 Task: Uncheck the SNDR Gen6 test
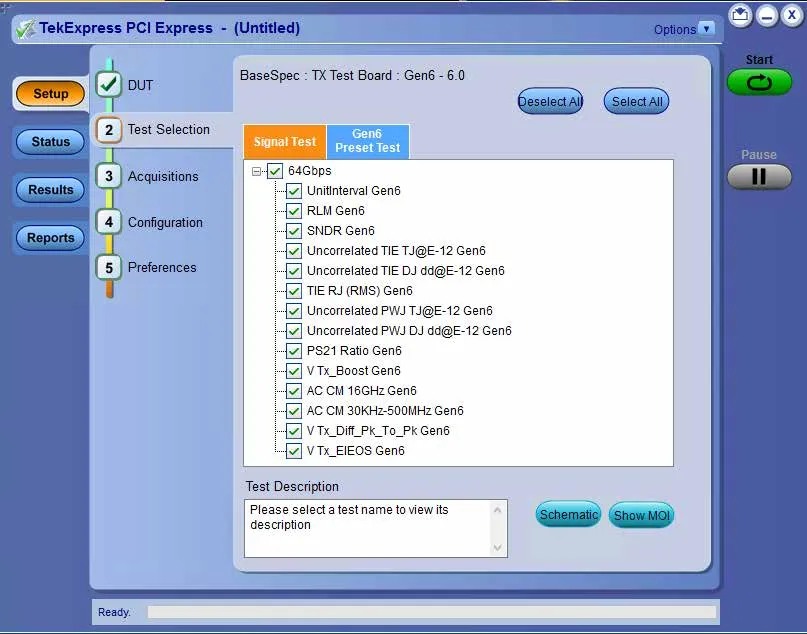(294, 231)
